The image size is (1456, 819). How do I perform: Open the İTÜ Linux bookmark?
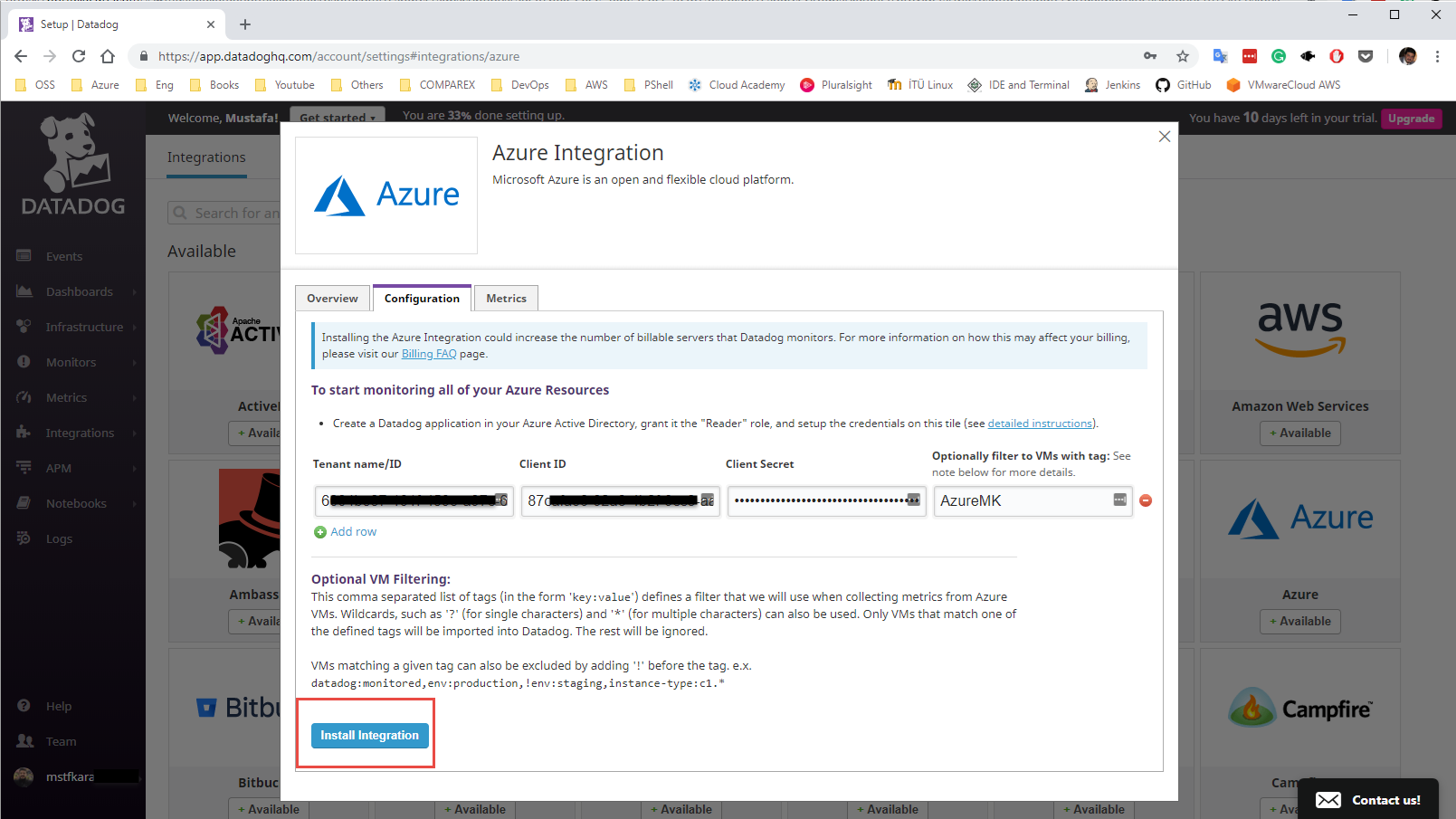(x=920, y=85)
